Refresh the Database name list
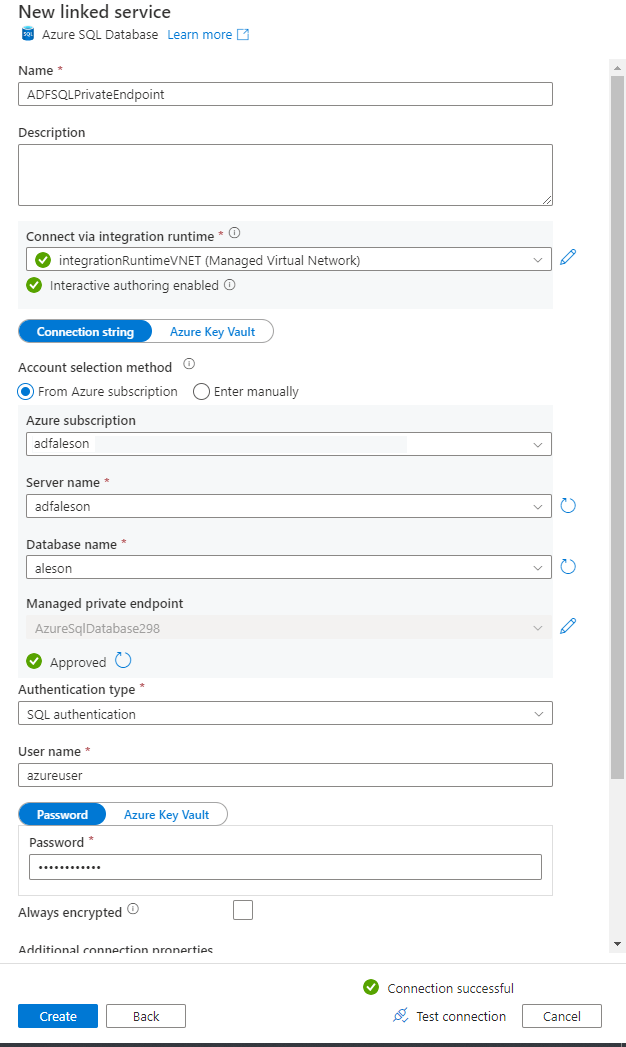Screen dimensions: 626x1047 coord(568,566)
